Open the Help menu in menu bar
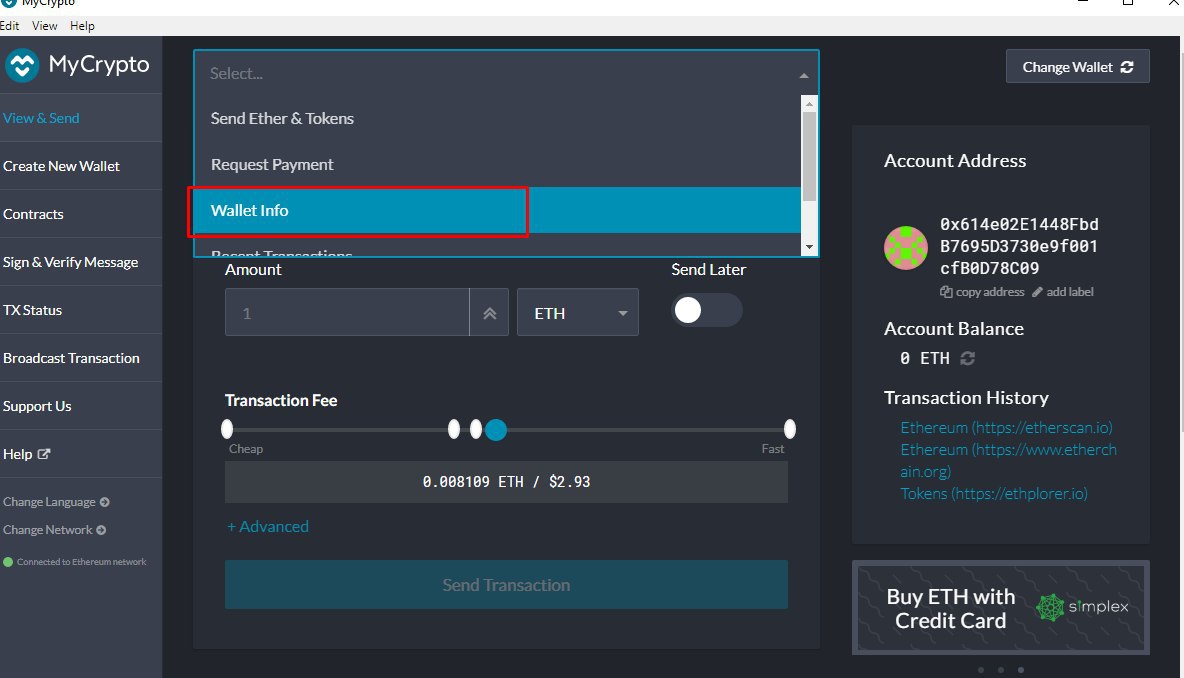This screenshot has height=678, width=1184. [x=82, y=26]
